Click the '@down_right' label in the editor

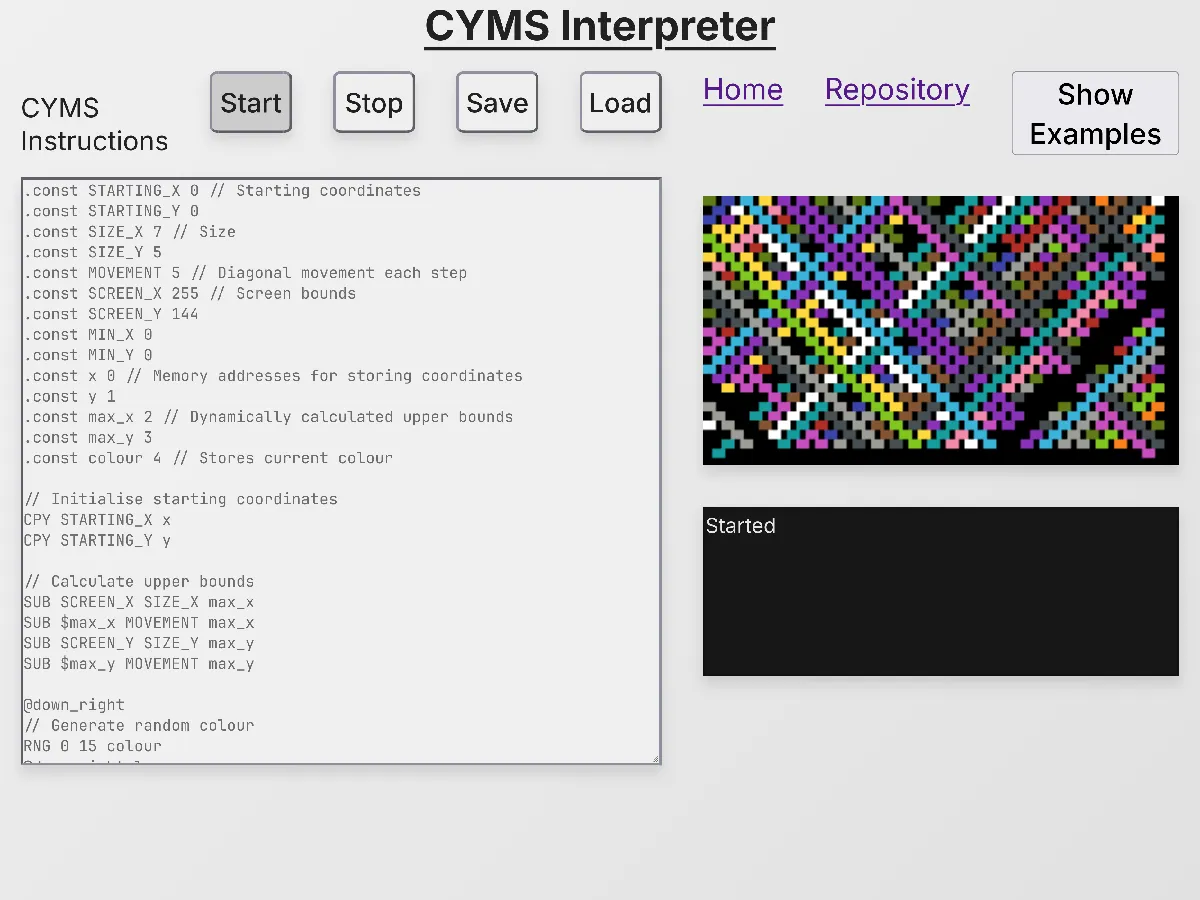tap(73, 704)
